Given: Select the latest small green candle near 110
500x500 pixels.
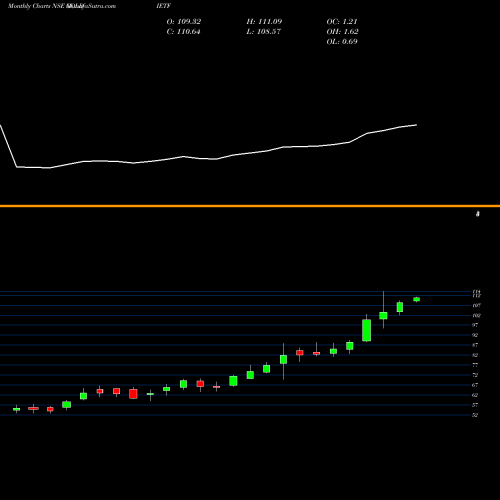Looking at the screenshot, I should tap(417, 299).
